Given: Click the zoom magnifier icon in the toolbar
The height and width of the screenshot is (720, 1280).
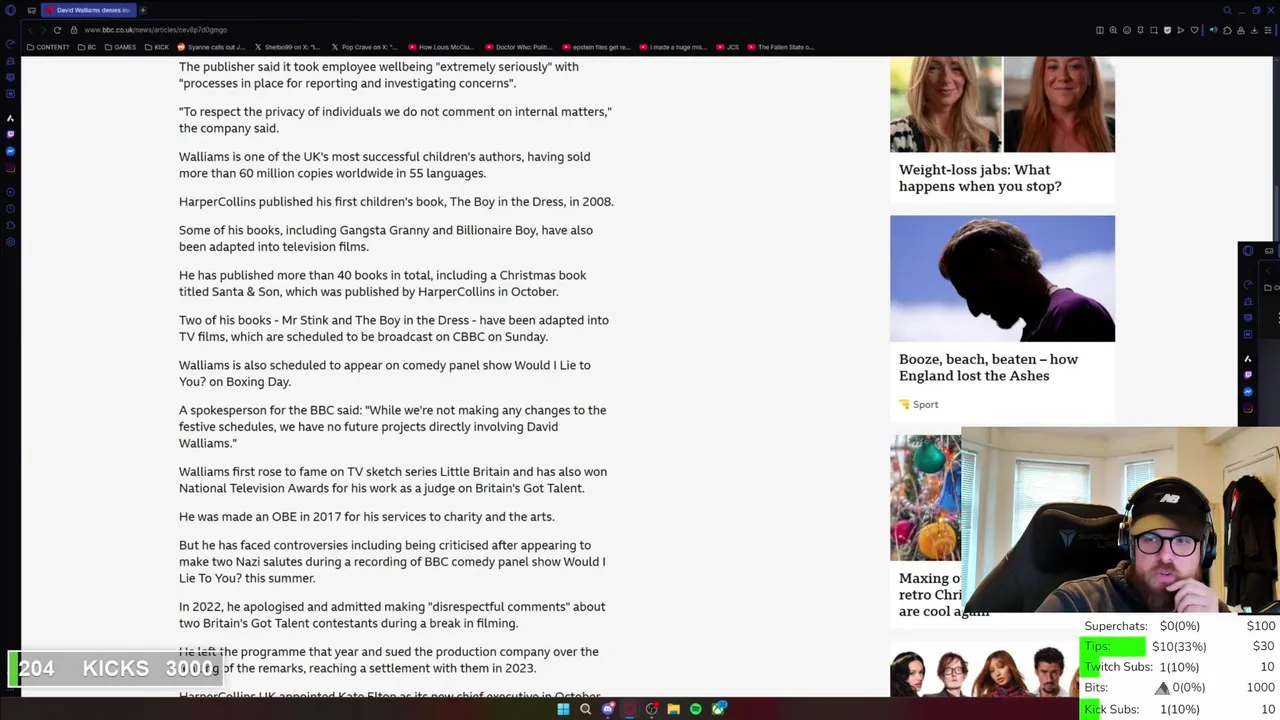Looking at the screenshot, I should point(1113,30).
